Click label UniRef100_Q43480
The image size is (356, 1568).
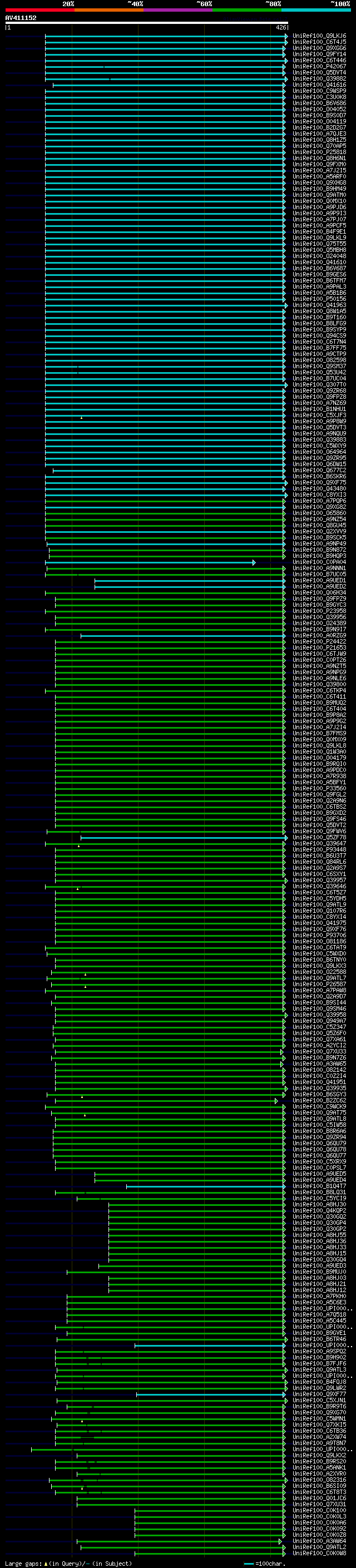[319, 488]
